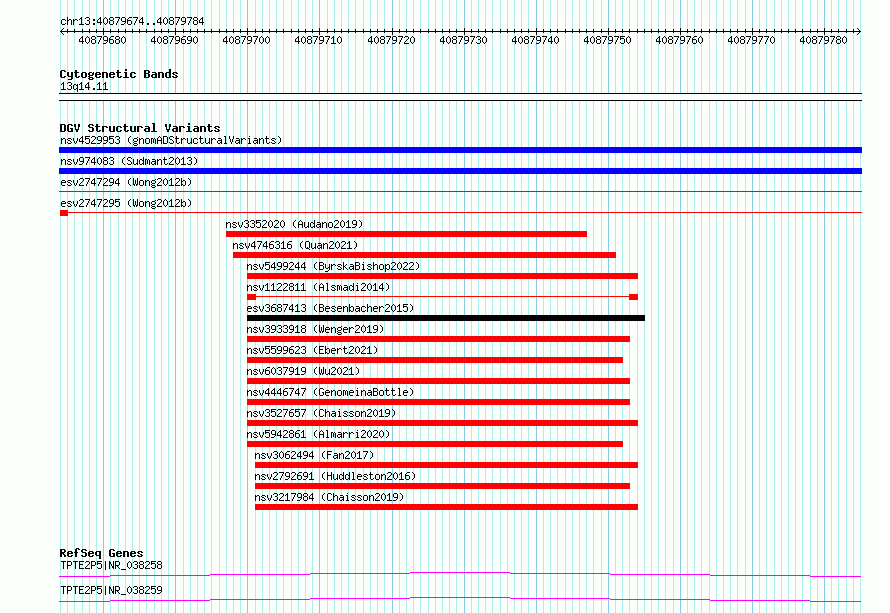This screenshot has width=890, height=613.
Task: Click the chr13:40879674..40879784 coordinate label
Action: pos(132,21)
